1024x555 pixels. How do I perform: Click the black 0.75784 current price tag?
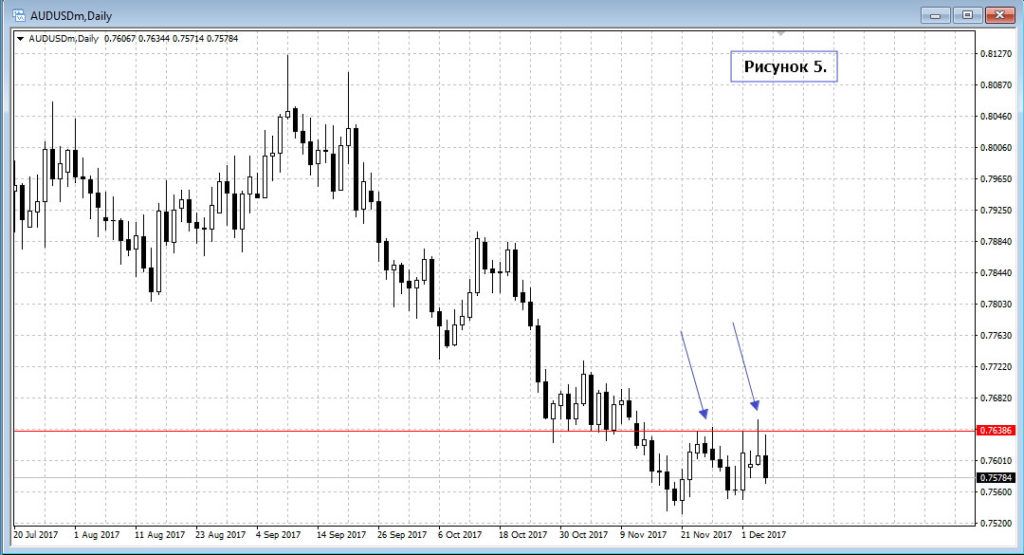[x=995, y=477]
